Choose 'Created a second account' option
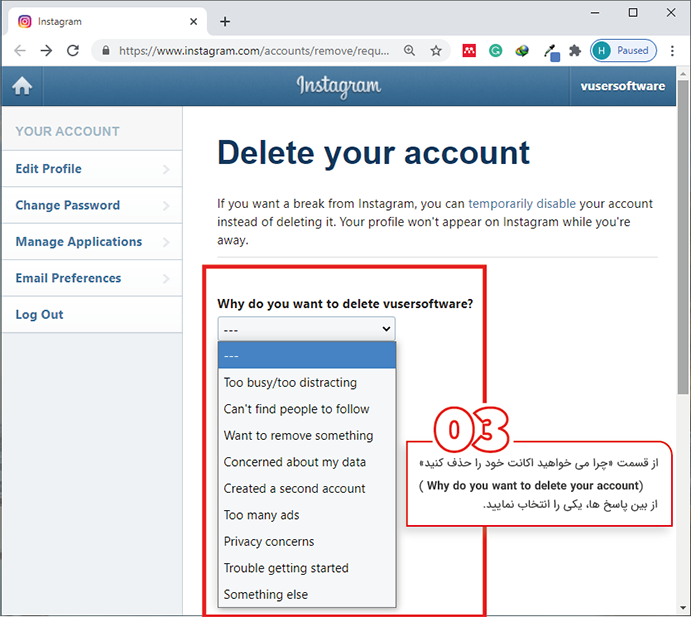Screen dimensions: 691x617 (307, 488)
